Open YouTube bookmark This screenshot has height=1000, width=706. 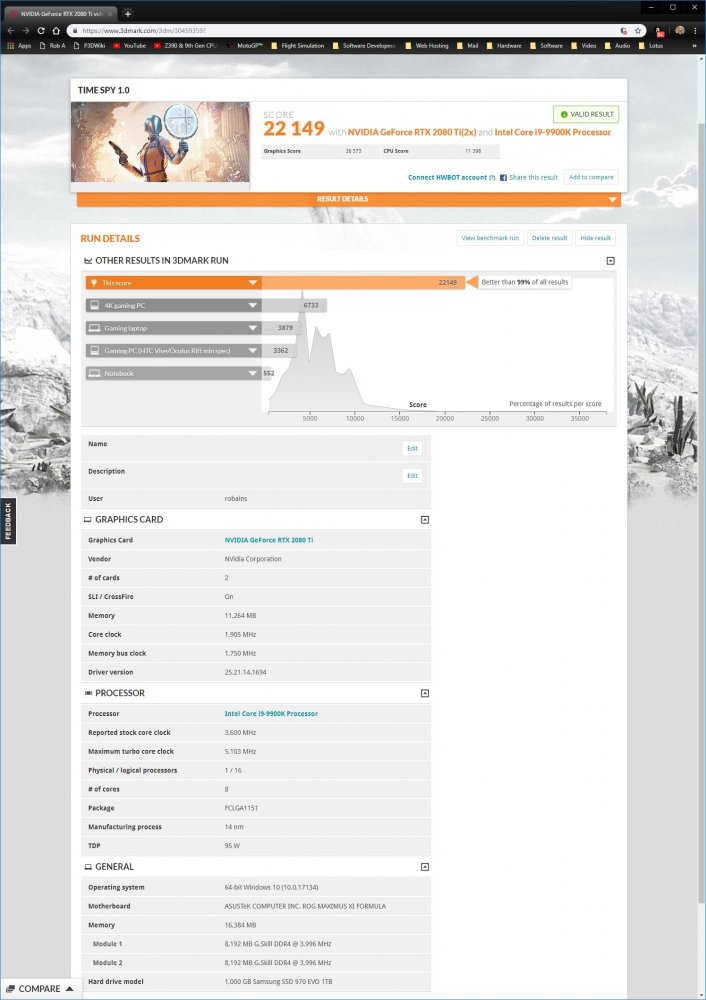[x=129, y=46]
